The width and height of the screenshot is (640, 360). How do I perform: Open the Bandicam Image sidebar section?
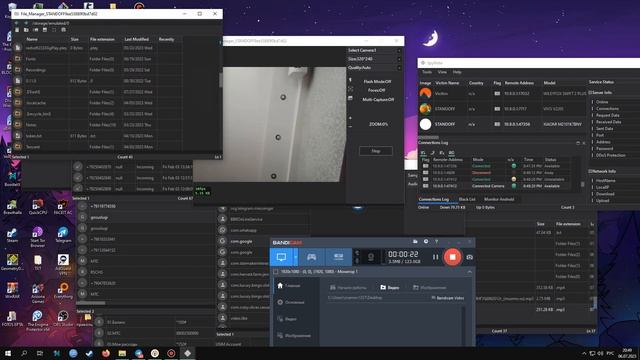click(293, 336)
